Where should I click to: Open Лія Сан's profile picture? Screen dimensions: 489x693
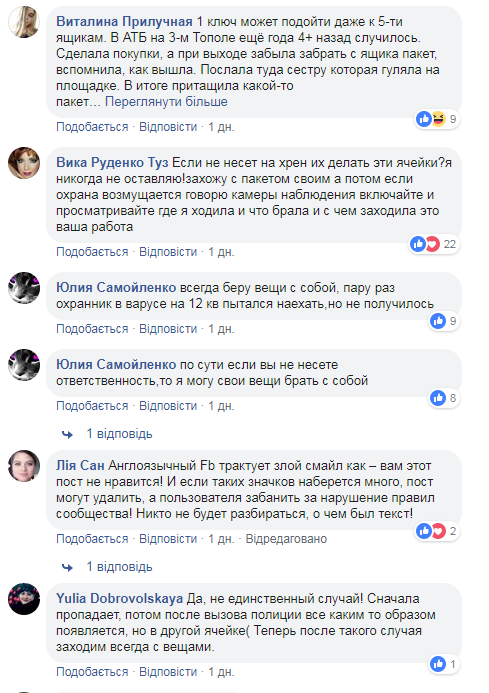pyautogui.click(x=24, y=466)
